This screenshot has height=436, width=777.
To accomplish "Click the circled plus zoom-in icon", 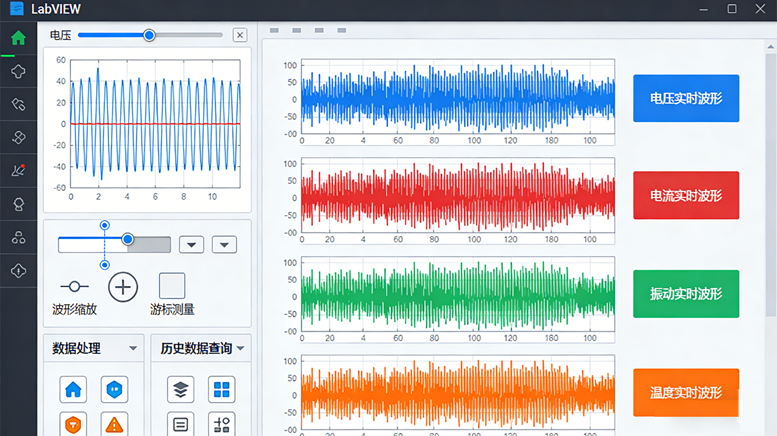I will [x=122, y=287].
